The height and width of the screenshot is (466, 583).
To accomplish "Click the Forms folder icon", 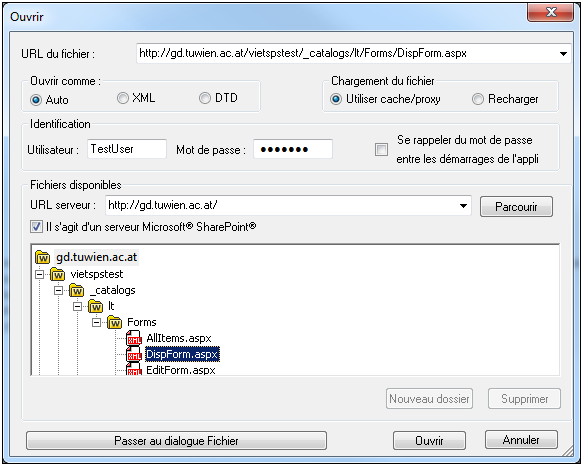I will point(115,322).
